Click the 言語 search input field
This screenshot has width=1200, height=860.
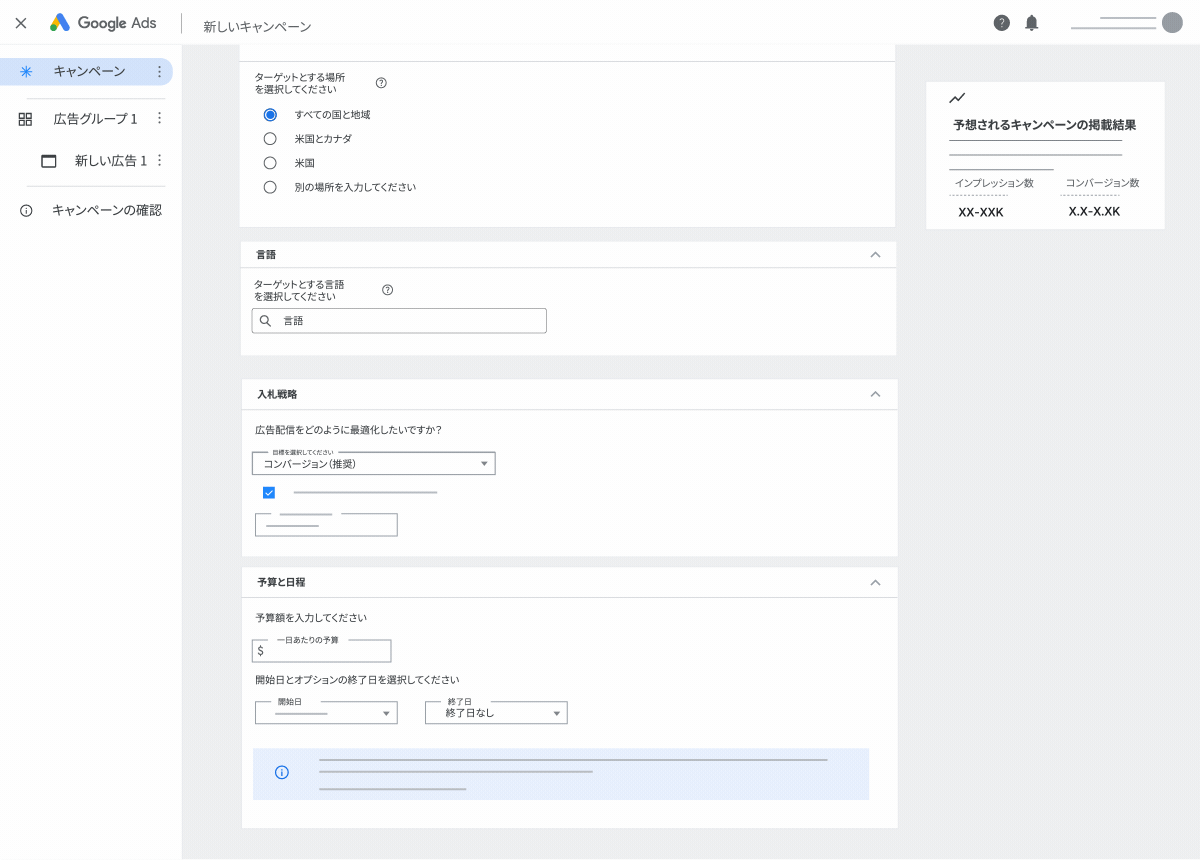[x=399, y=321]
